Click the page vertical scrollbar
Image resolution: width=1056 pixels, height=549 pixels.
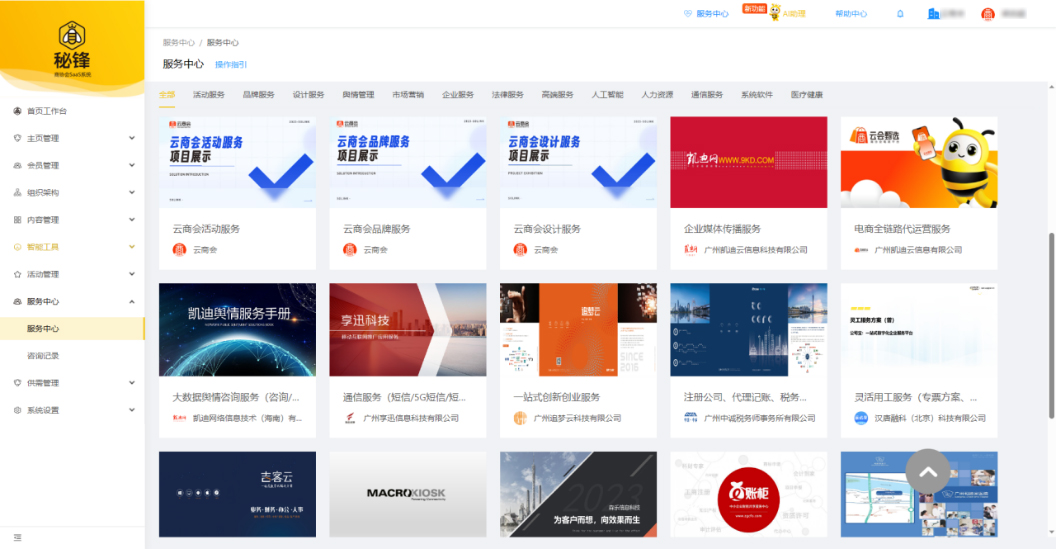(1051, 327)
